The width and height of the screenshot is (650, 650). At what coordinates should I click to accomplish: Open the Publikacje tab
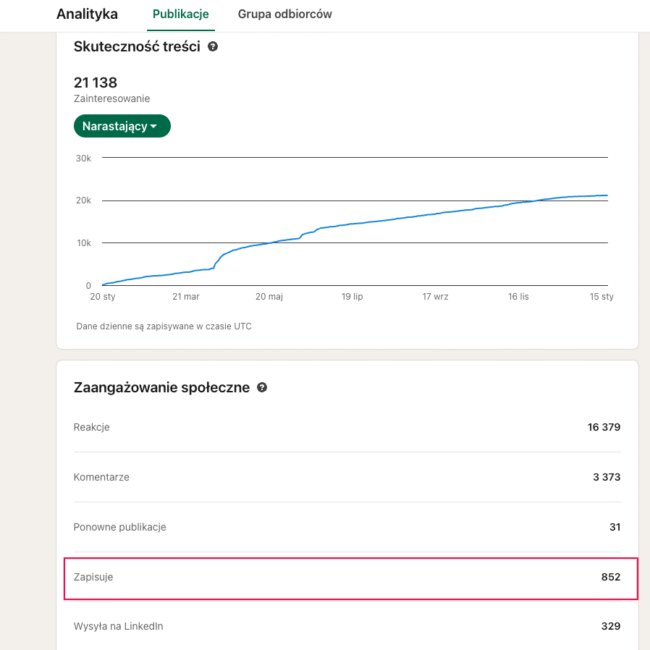pos(181,14)
